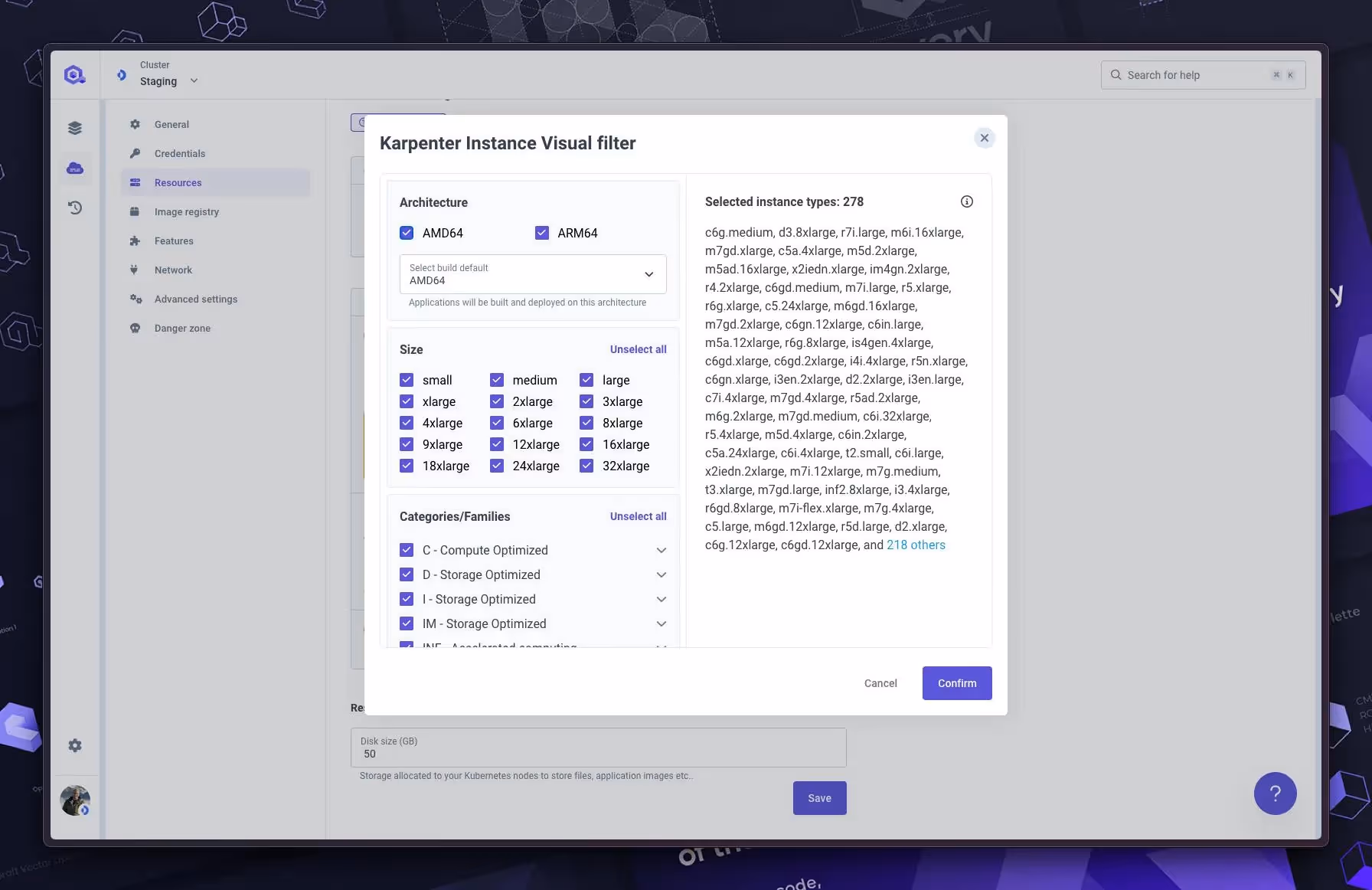Open the settings gear at sidebar bottom
Viewport: 1372px width, 890px height.
tap(74, 745)
